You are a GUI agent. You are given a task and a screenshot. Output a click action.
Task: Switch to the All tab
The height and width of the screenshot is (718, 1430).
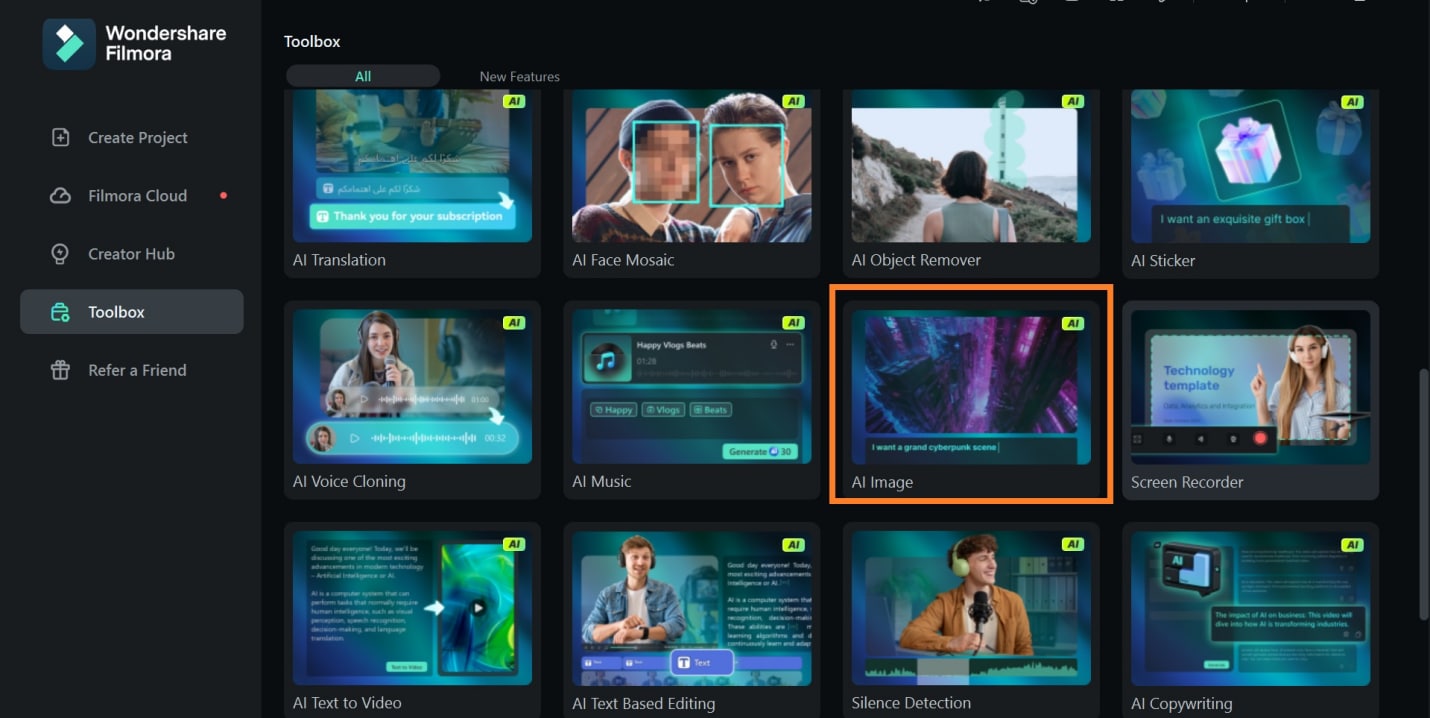[363, 76]
